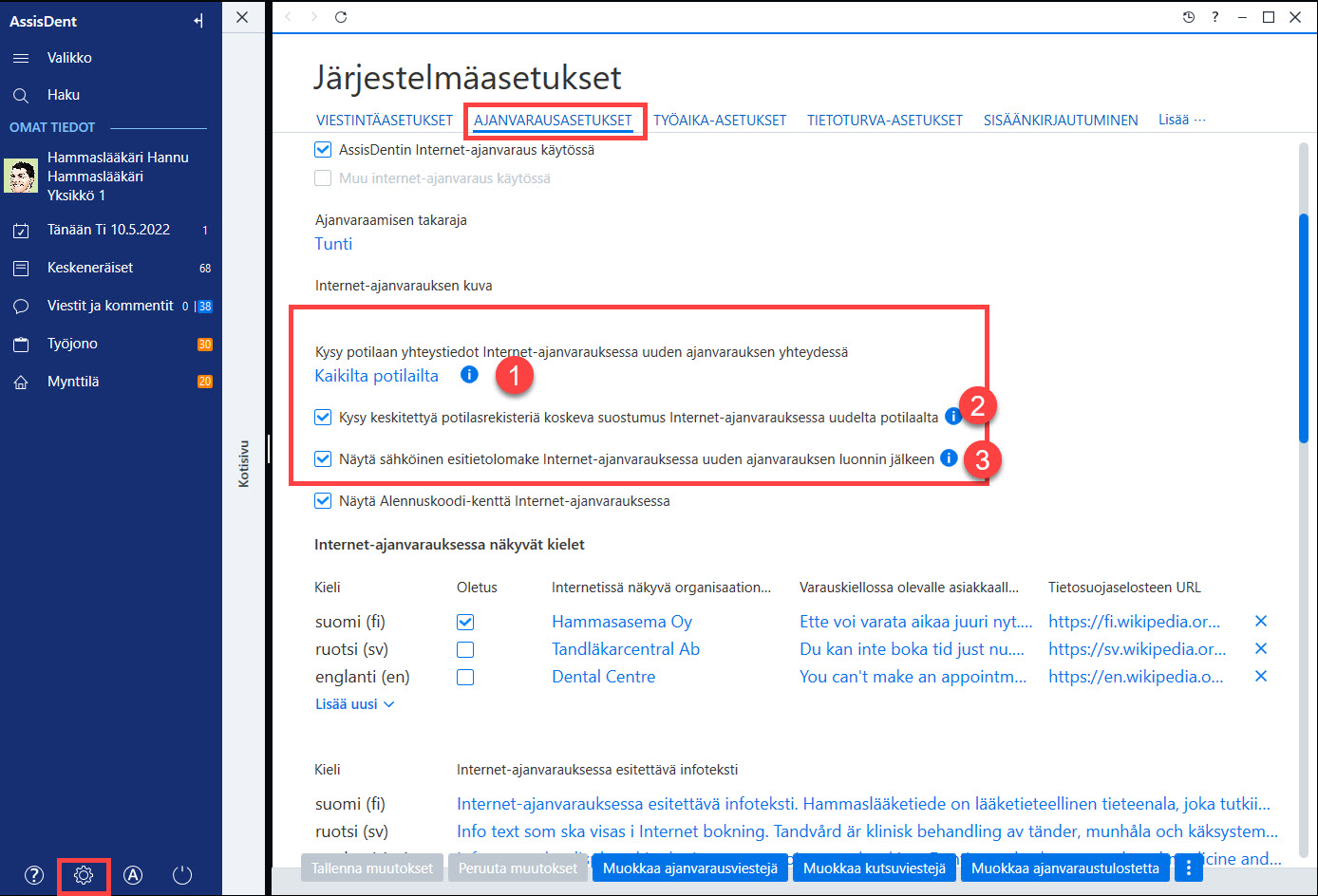This screenshot has height=896, width=1318.
Task: Open the circled A icon in sidebar
Action: coord(133,875)
